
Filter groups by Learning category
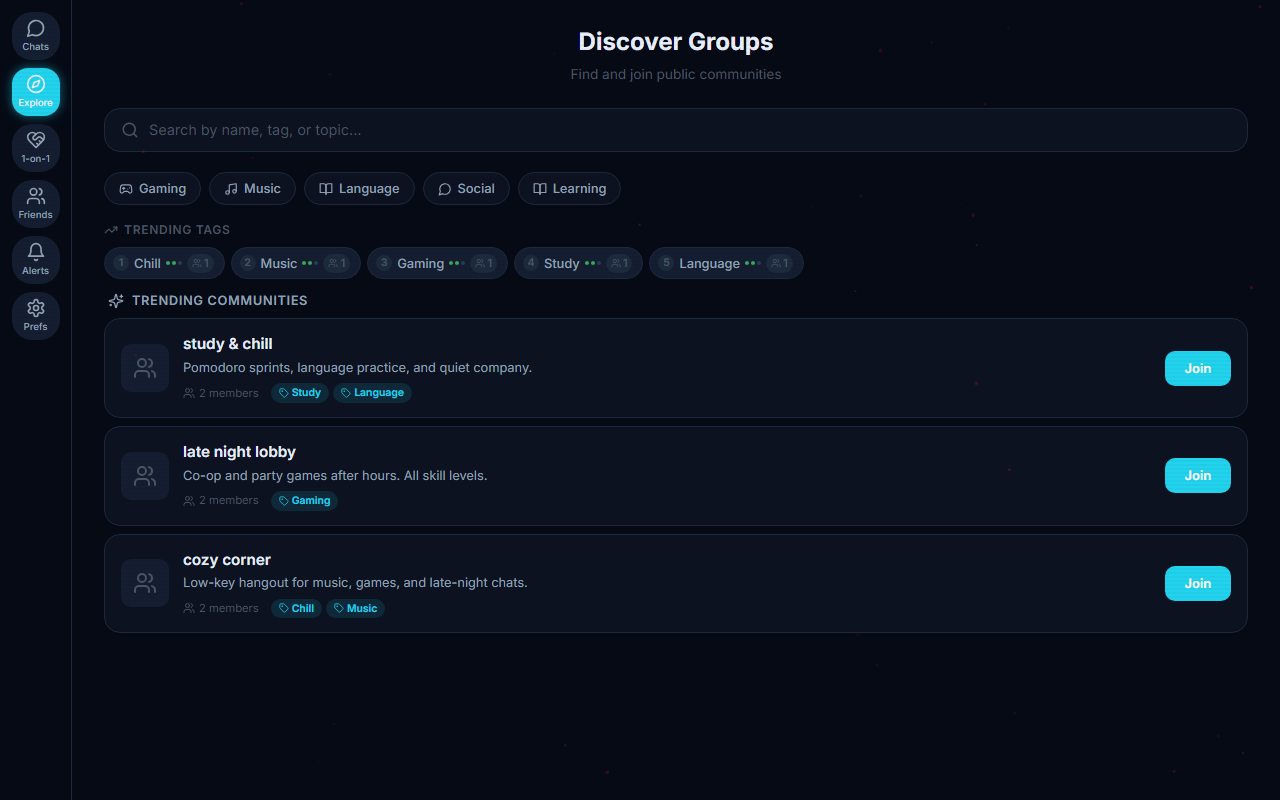tap(569, 189)
